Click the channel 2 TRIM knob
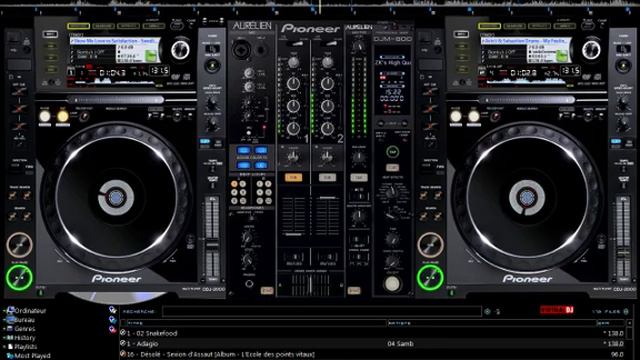The image size is (640, 360). coord(327,62)
